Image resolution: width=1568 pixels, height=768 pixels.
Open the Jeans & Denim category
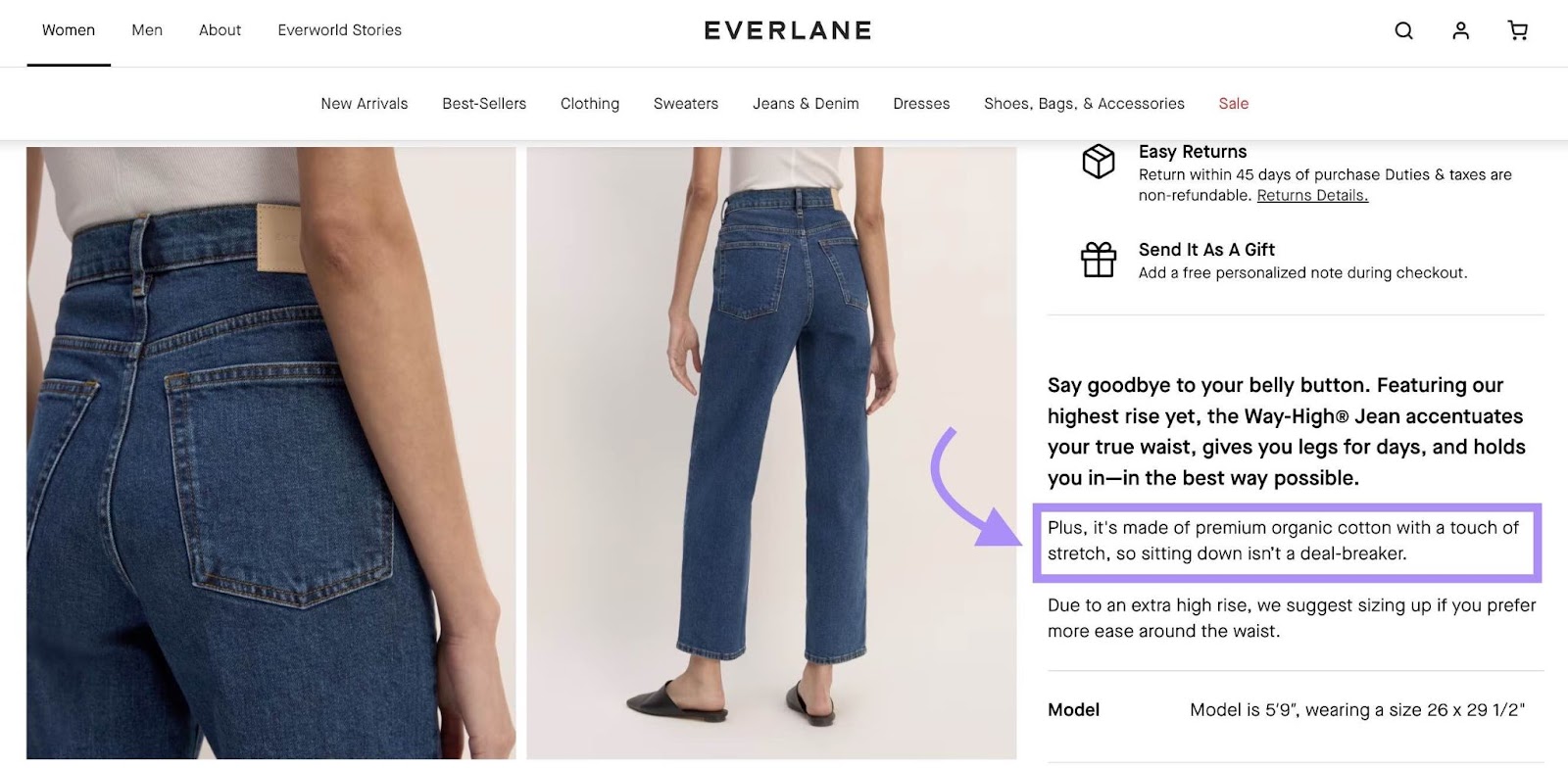click(x=806, y=103)
